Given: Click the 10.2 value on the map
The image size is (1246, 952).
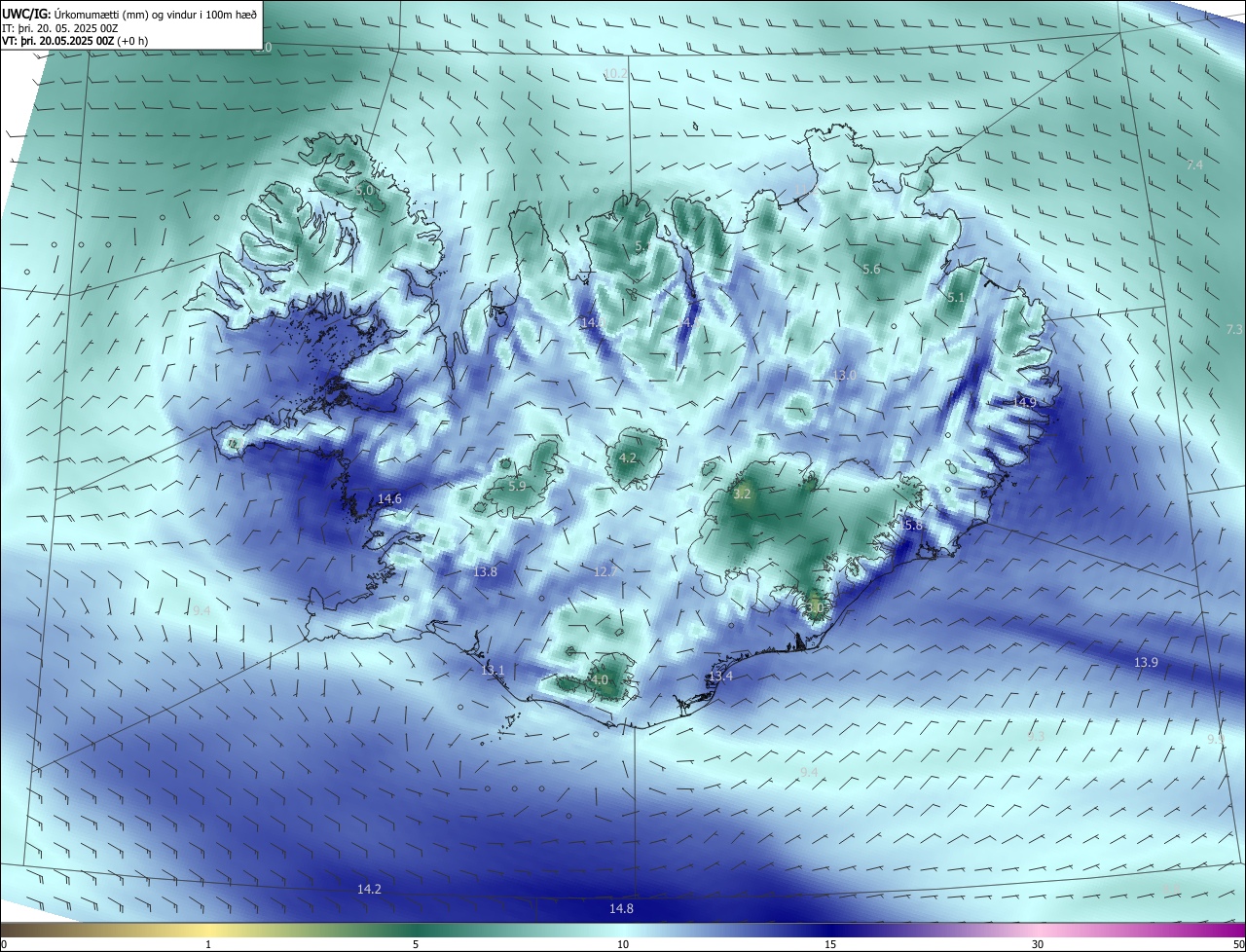Looking at the screenshot, I should (615, 74).
